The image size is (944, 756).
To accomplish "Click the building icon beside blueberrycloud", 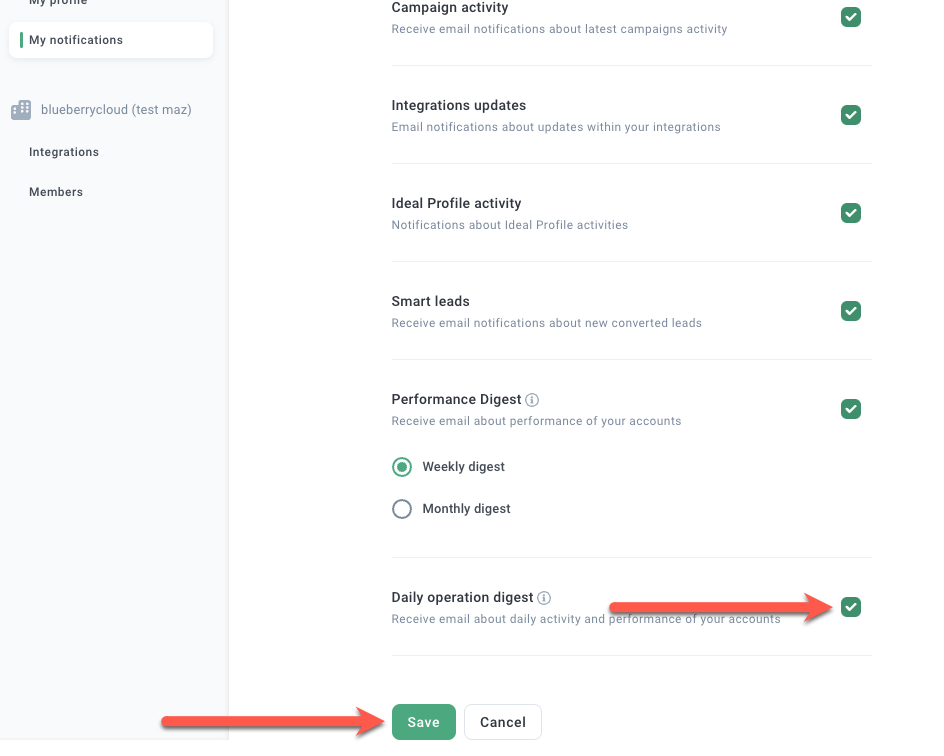I will (21, 110).
